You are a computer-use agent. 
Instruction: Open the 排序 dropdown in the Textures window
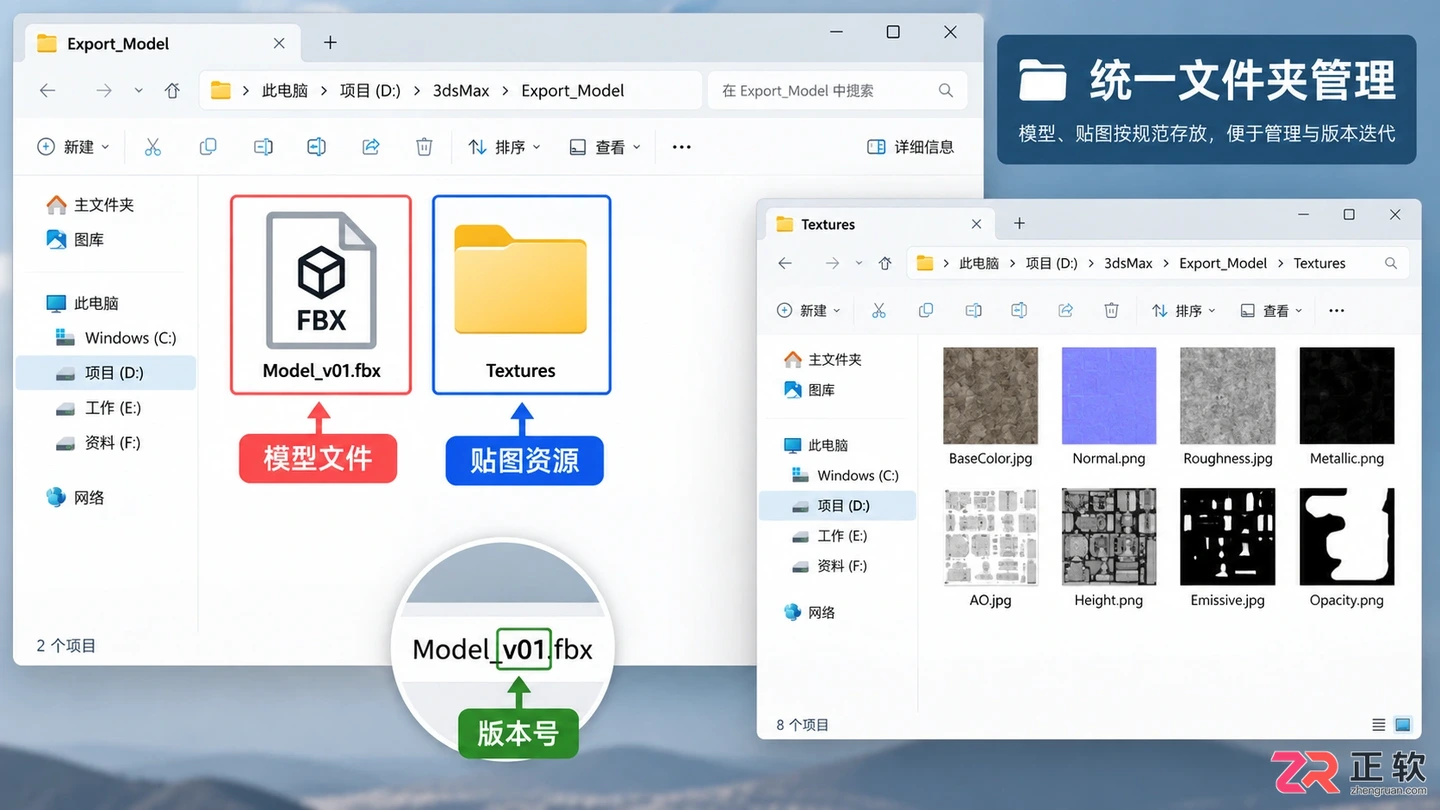(x=1184, y=311)
